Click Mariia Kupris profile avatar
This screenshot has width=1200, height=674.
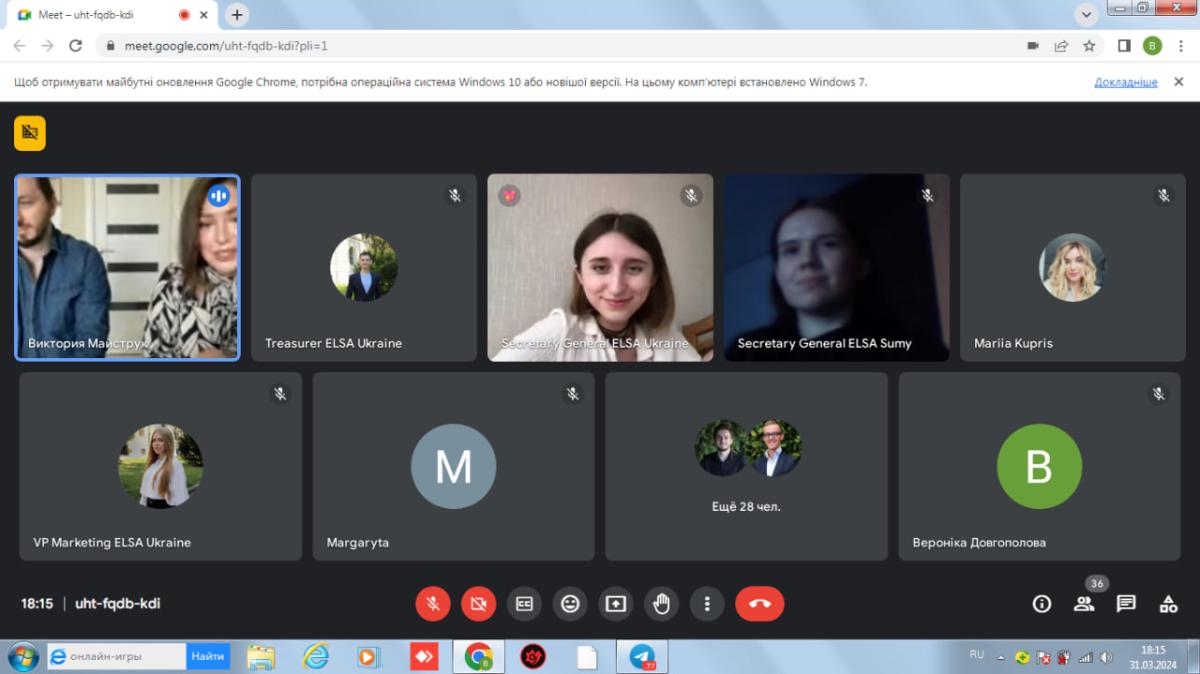1073,267
